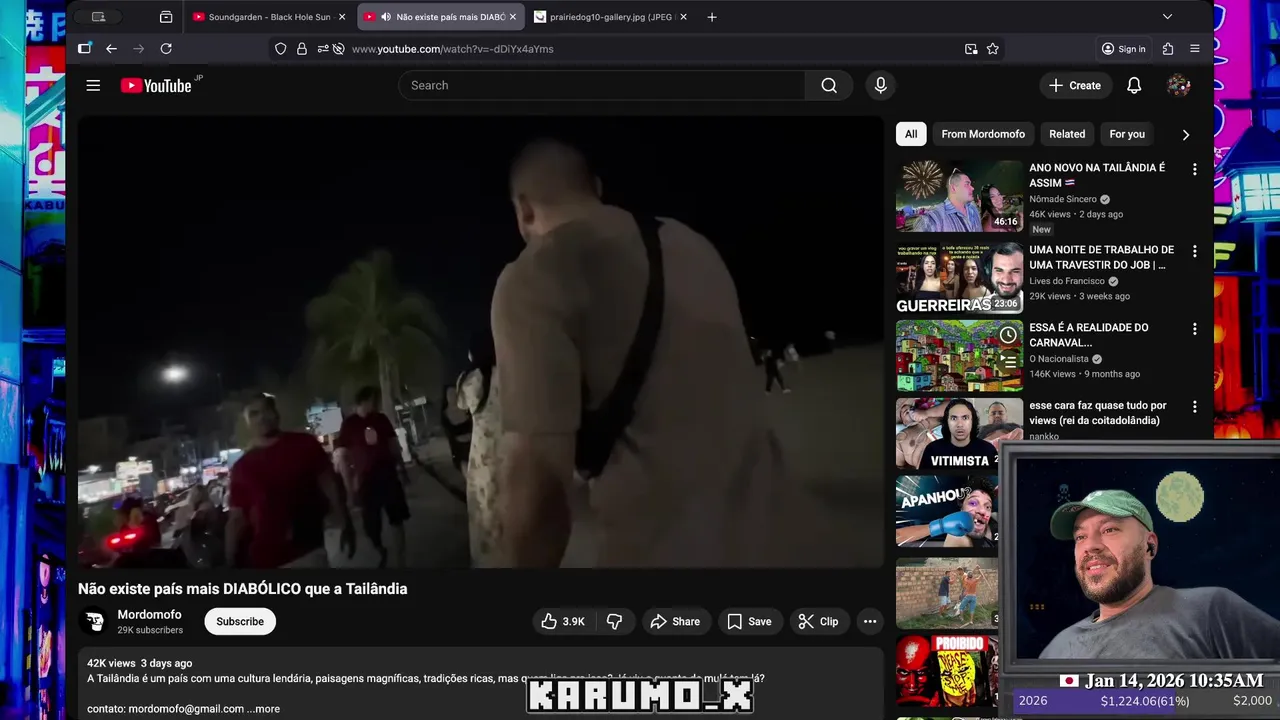
Task: Reload the current page
Action: click(166, 48)
